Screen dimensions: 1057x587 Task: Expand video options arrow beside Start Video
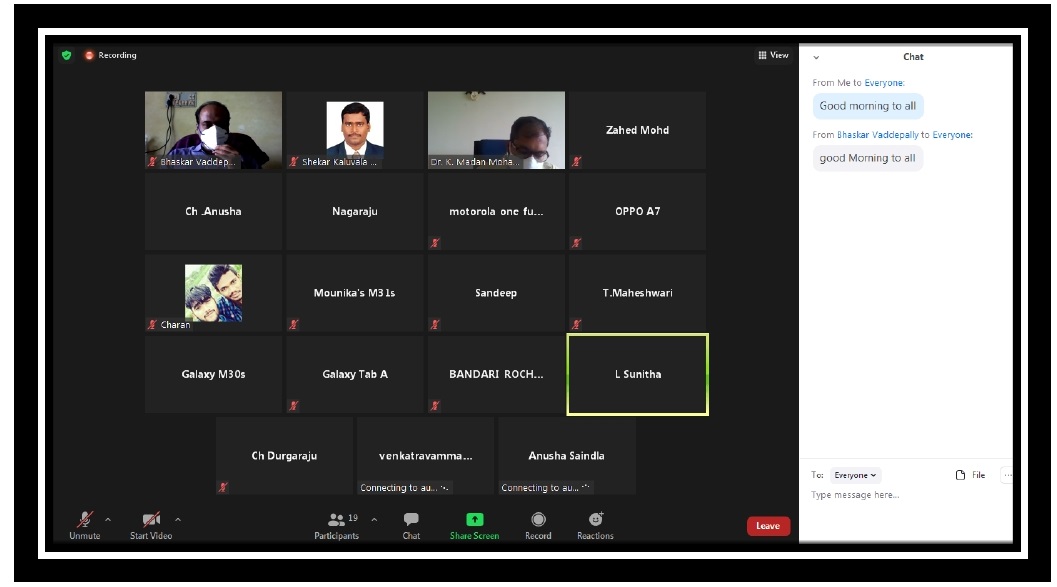(x=178, y=519)
